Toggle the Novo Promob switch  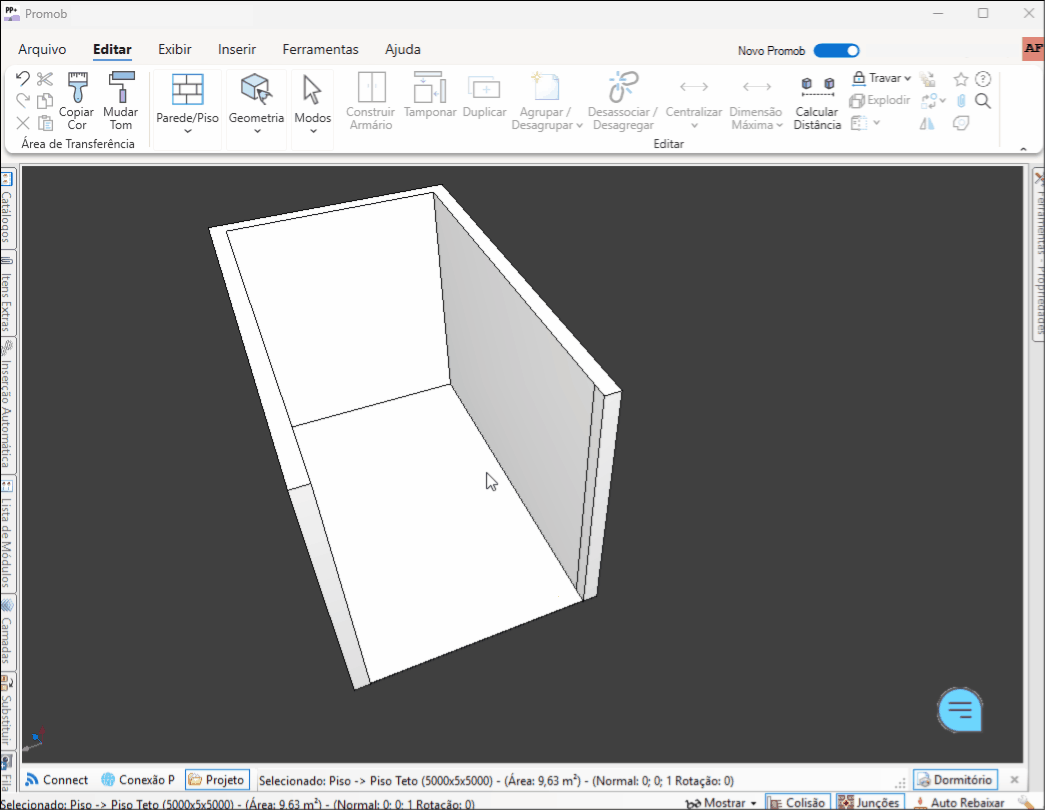pos(836,51)
